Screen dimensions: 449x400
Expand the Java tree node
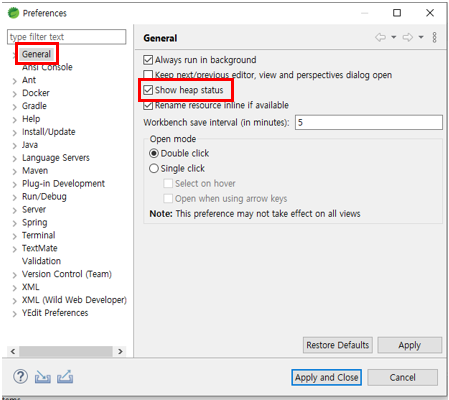14,146
